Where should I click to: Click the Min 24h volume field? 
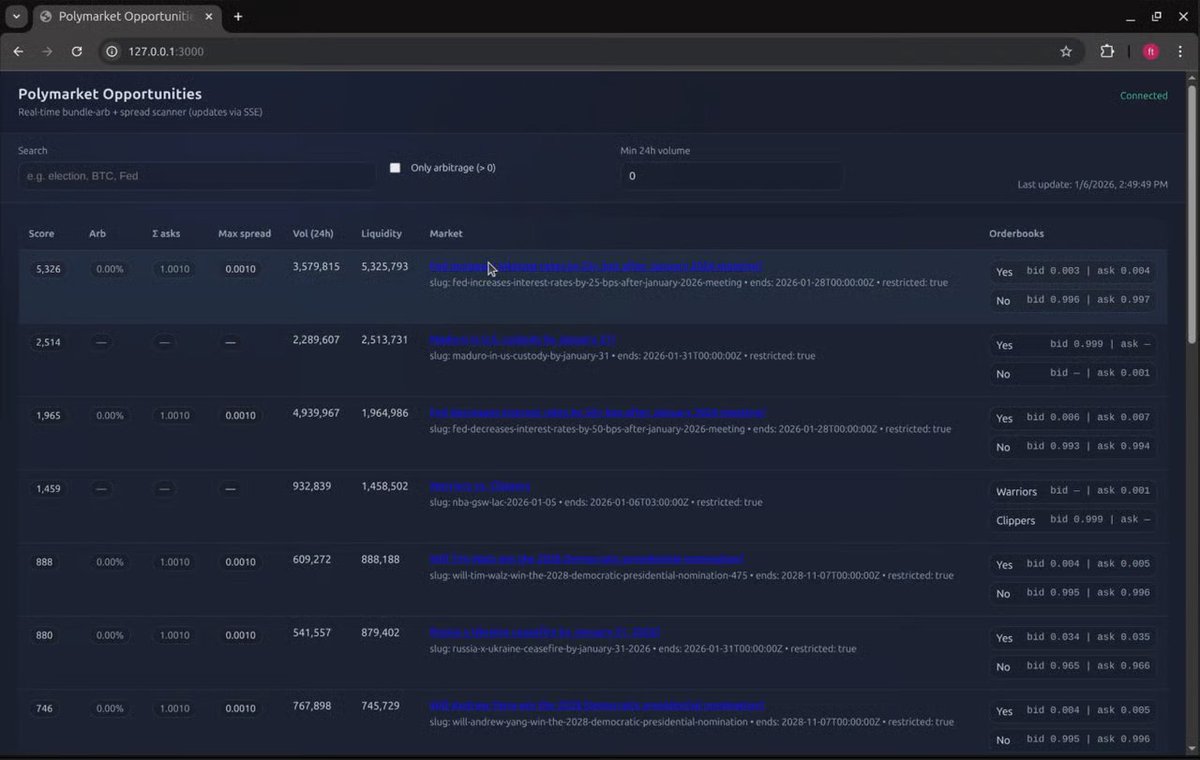point(731,176)
